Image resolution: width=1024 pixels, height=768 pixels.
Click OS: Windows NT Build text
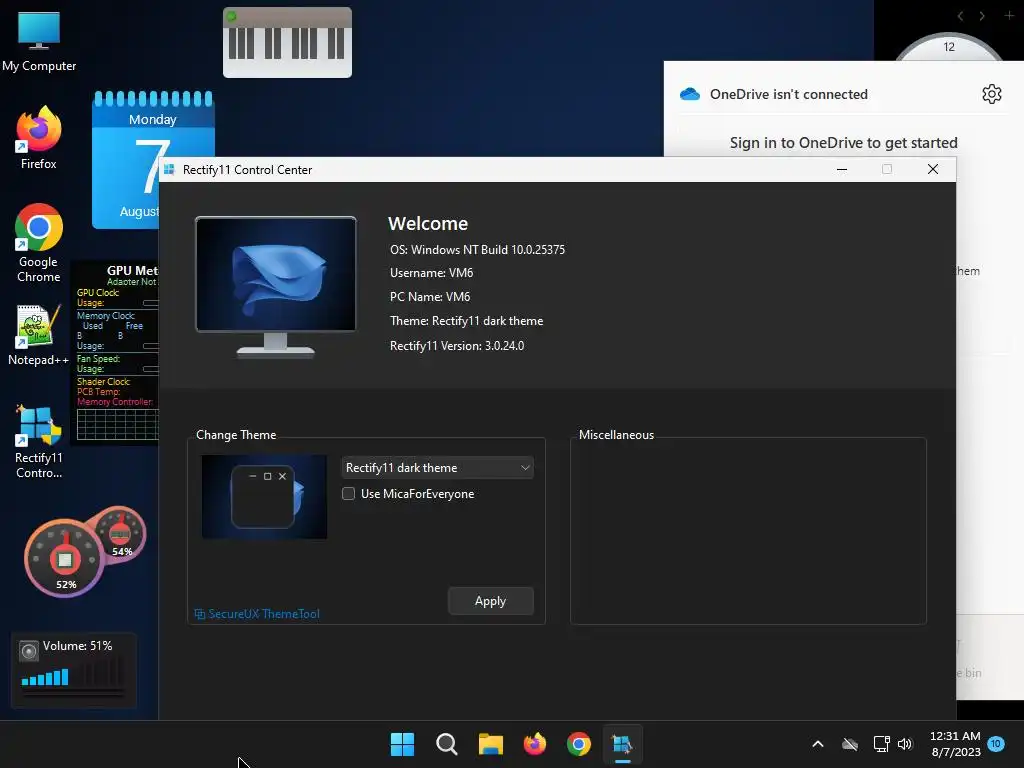[477, 249]
